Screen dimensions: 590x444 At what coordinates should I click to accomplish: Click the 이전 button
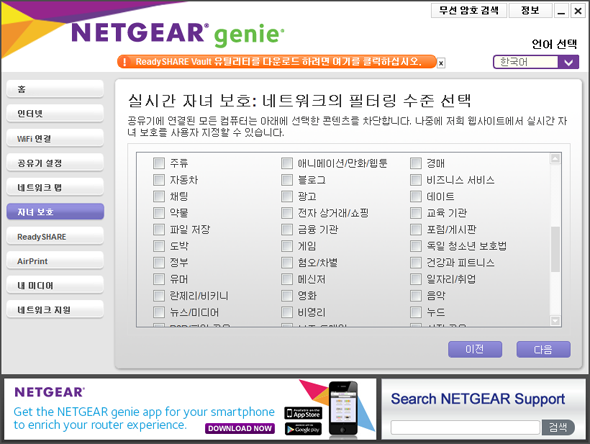[x=475, y=350]
